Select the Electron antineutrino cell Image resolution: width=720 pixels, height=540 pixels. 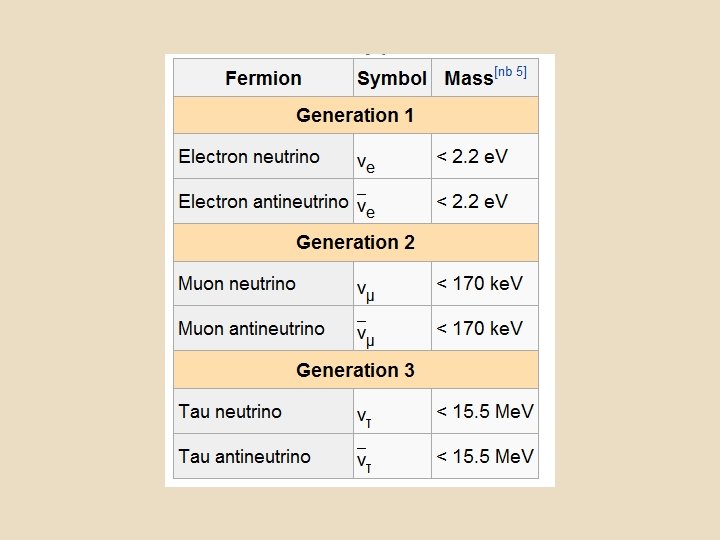point(263,201)
